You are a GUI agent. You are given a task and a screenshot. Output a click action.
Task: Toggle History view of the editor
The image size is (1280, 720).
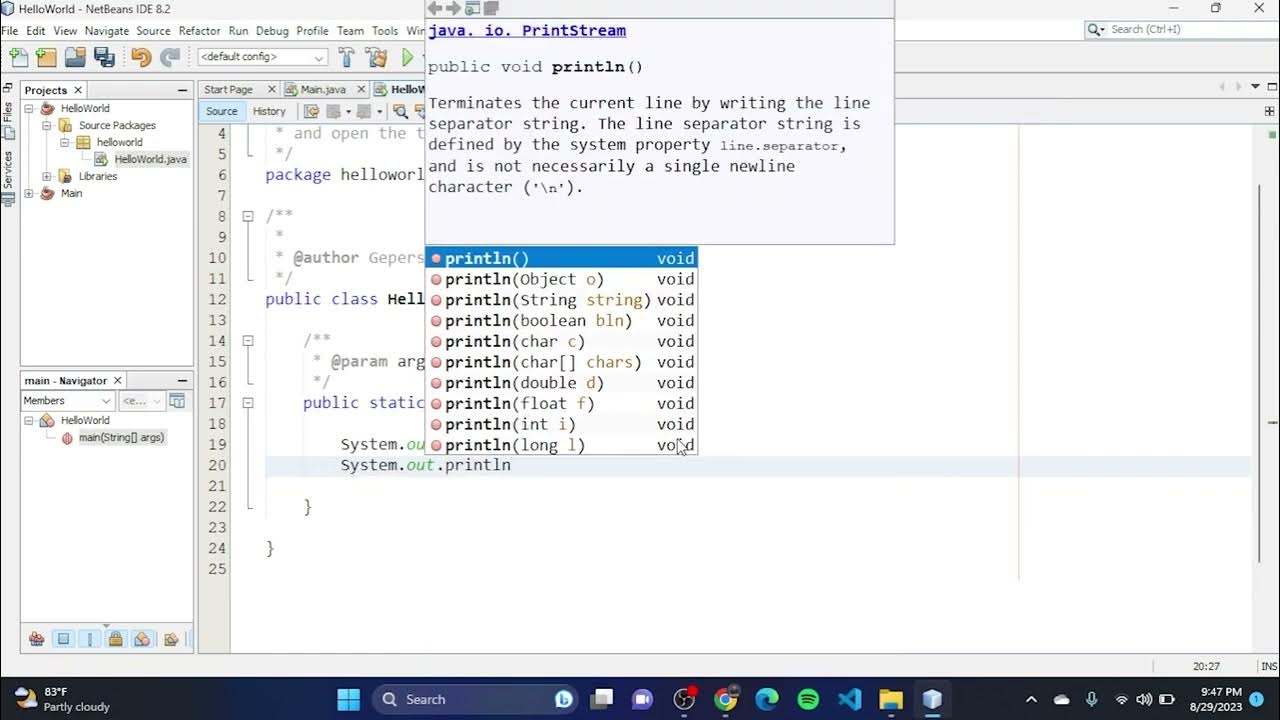[x=269, y=111]
